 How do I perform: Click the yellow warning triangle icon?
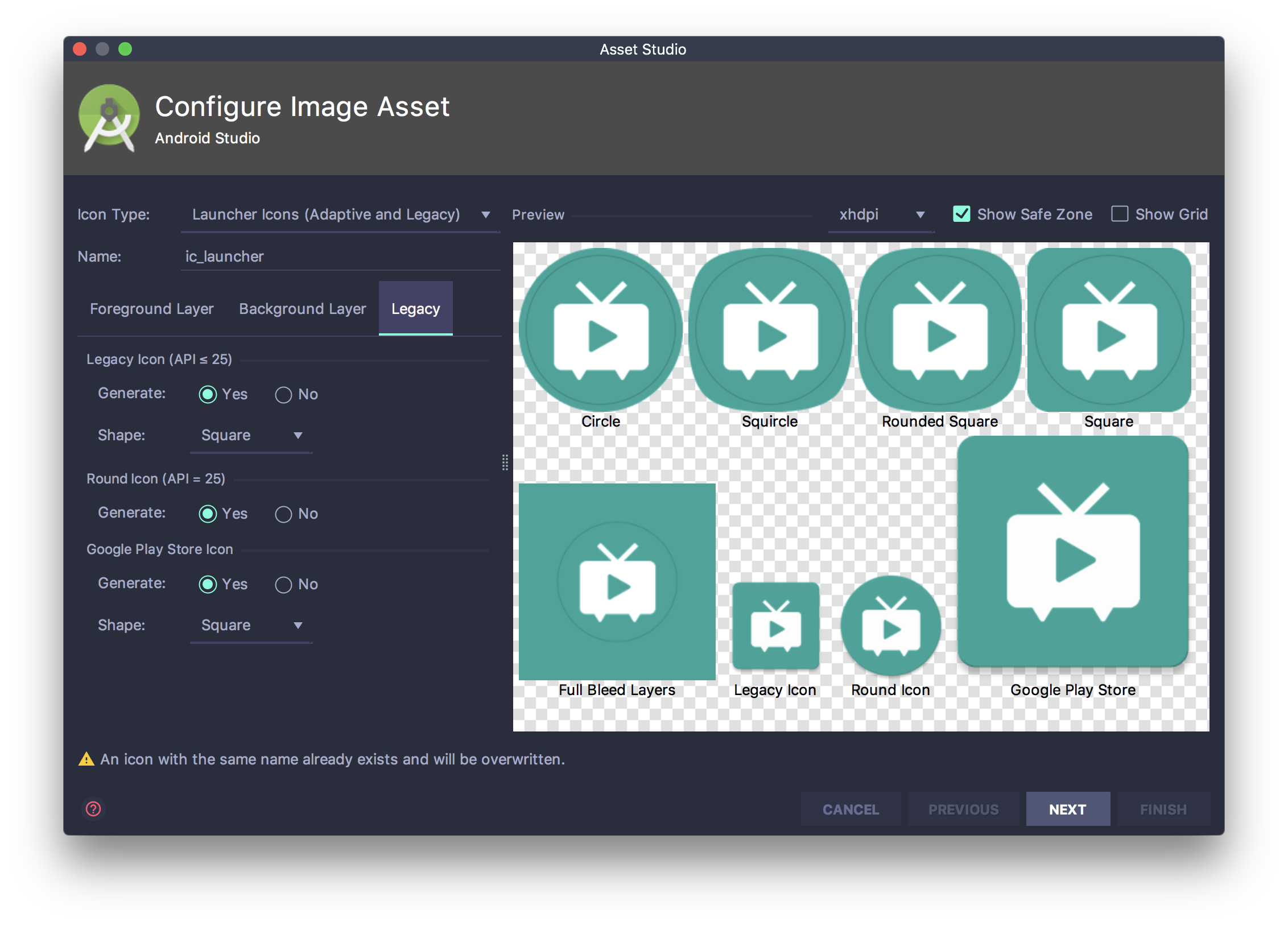pos(86,759)
